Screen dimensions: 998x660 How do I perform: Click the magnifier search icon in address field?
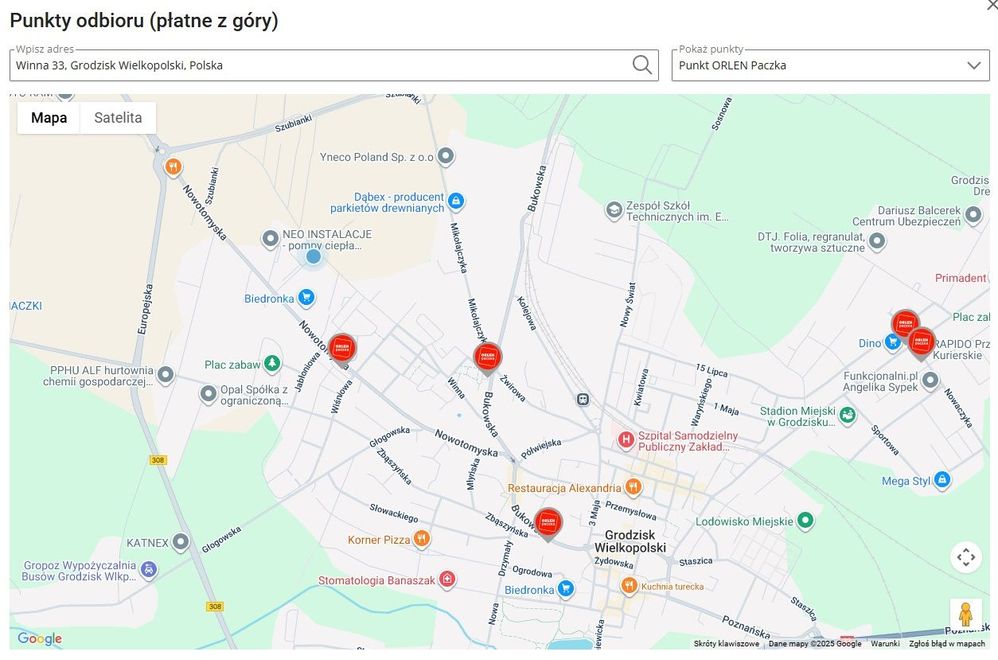(x=642, y=65)
